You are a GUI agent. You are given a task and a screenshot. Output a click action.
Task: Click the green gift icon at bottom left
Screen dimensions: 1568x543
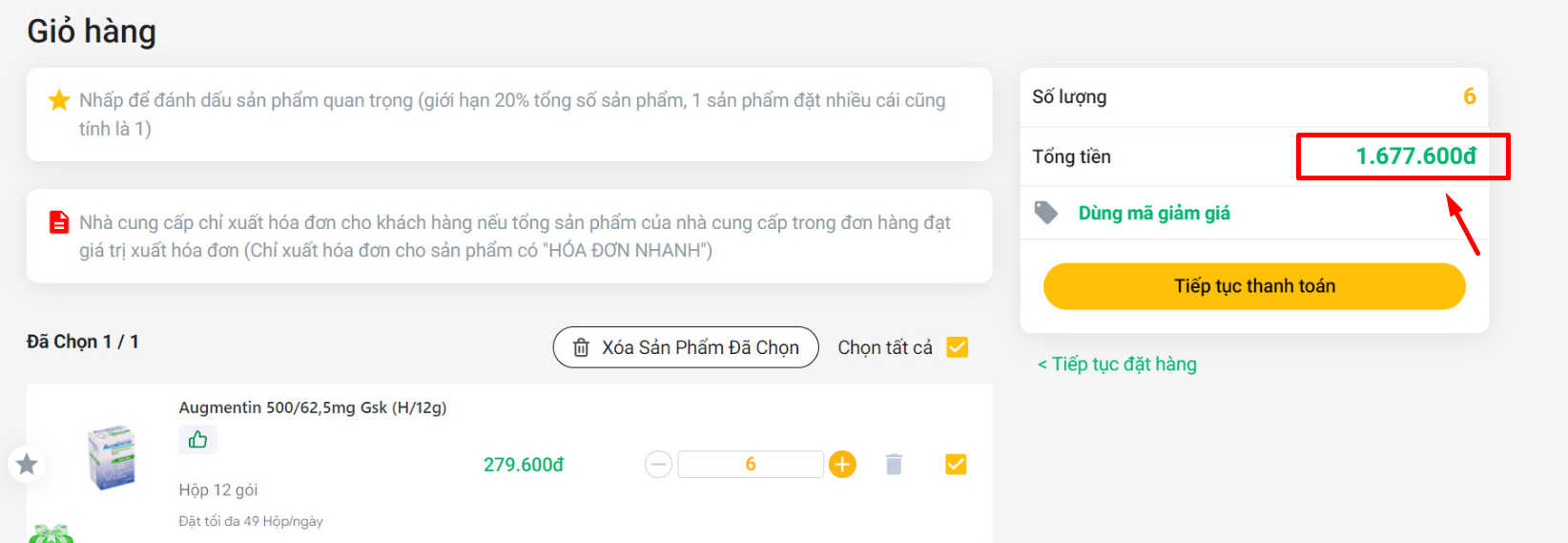click(51, 534)
